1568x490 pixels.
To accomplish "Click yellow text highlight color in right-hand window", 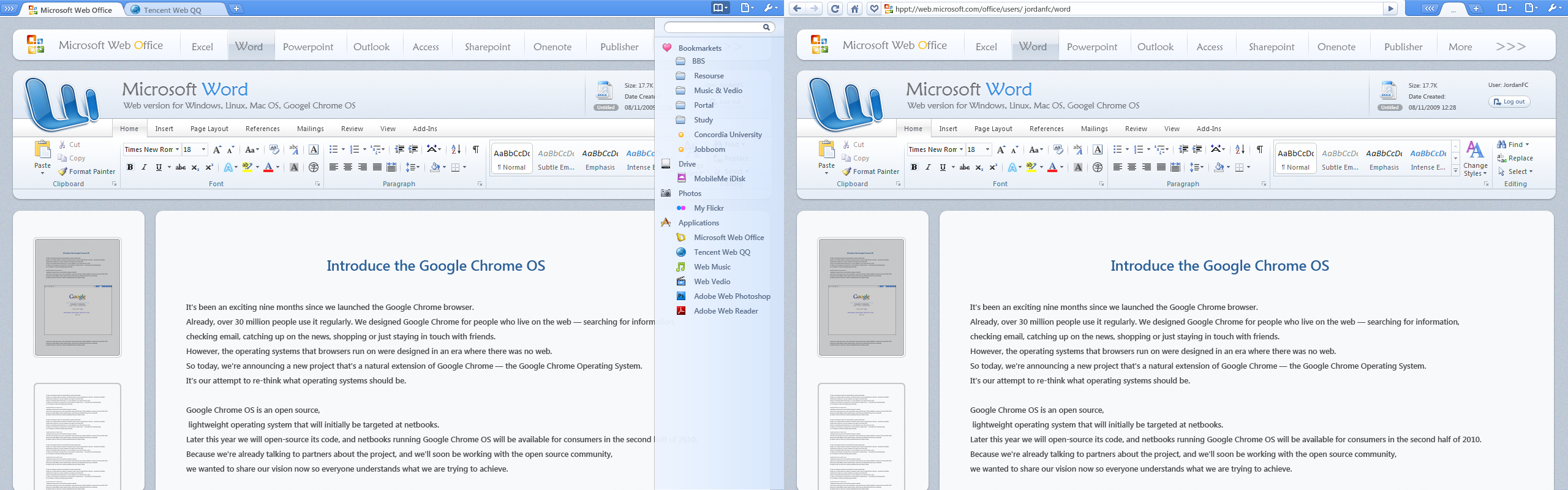I will click(x=1030, y=167).
